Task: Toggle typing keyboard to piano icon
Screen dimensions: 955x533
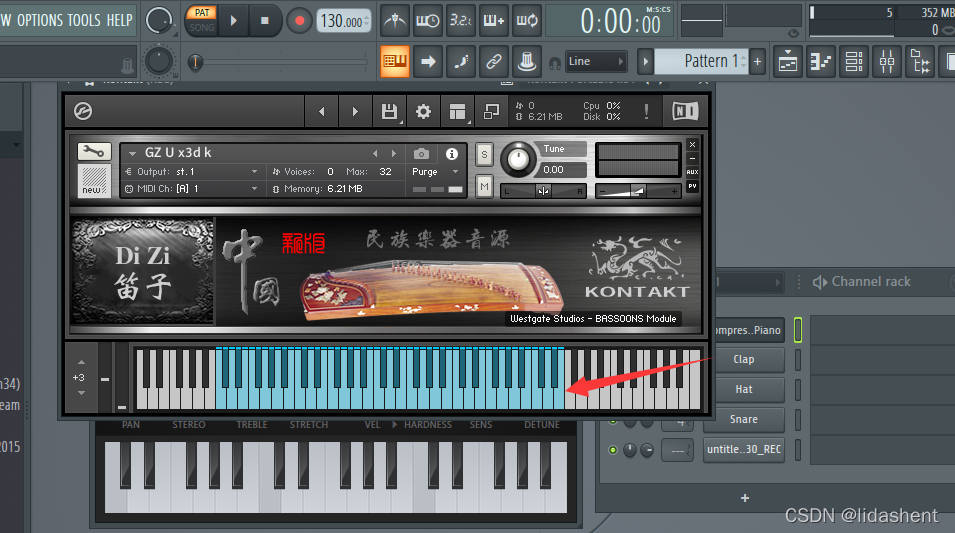Action: [395, 61]
